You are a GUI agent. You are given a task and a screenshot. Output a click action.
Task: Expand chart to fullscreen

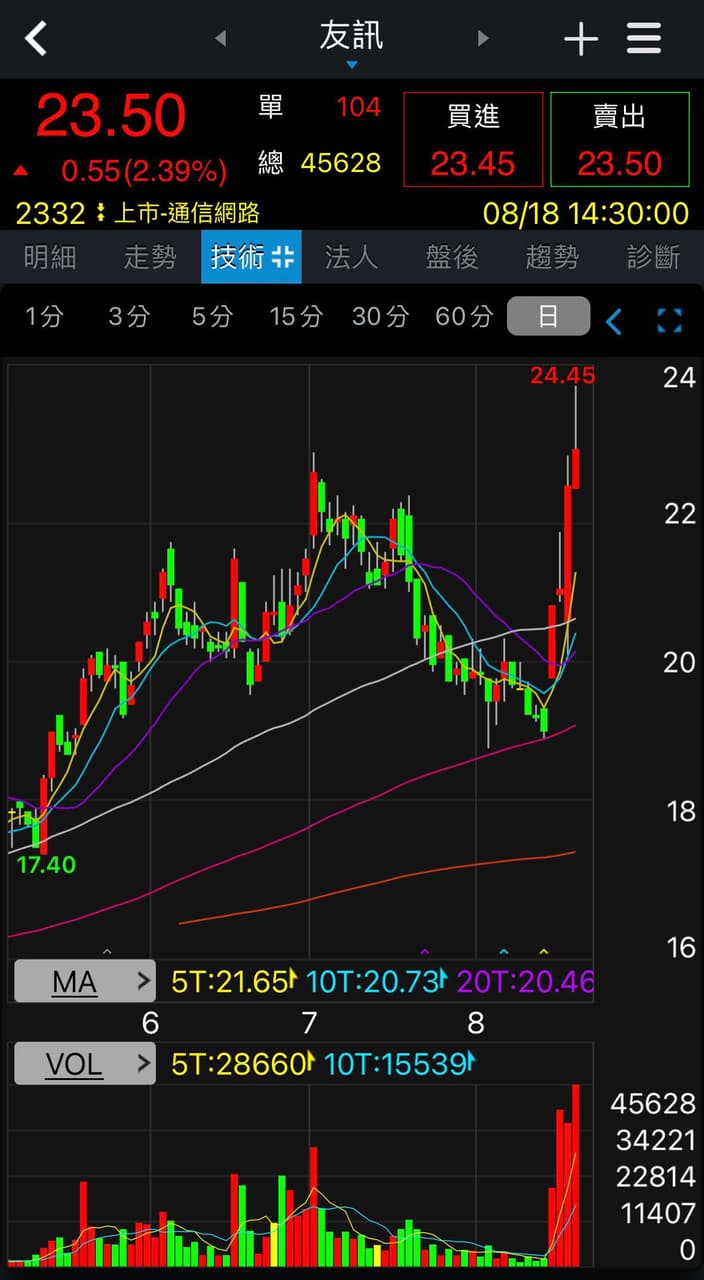669,321
